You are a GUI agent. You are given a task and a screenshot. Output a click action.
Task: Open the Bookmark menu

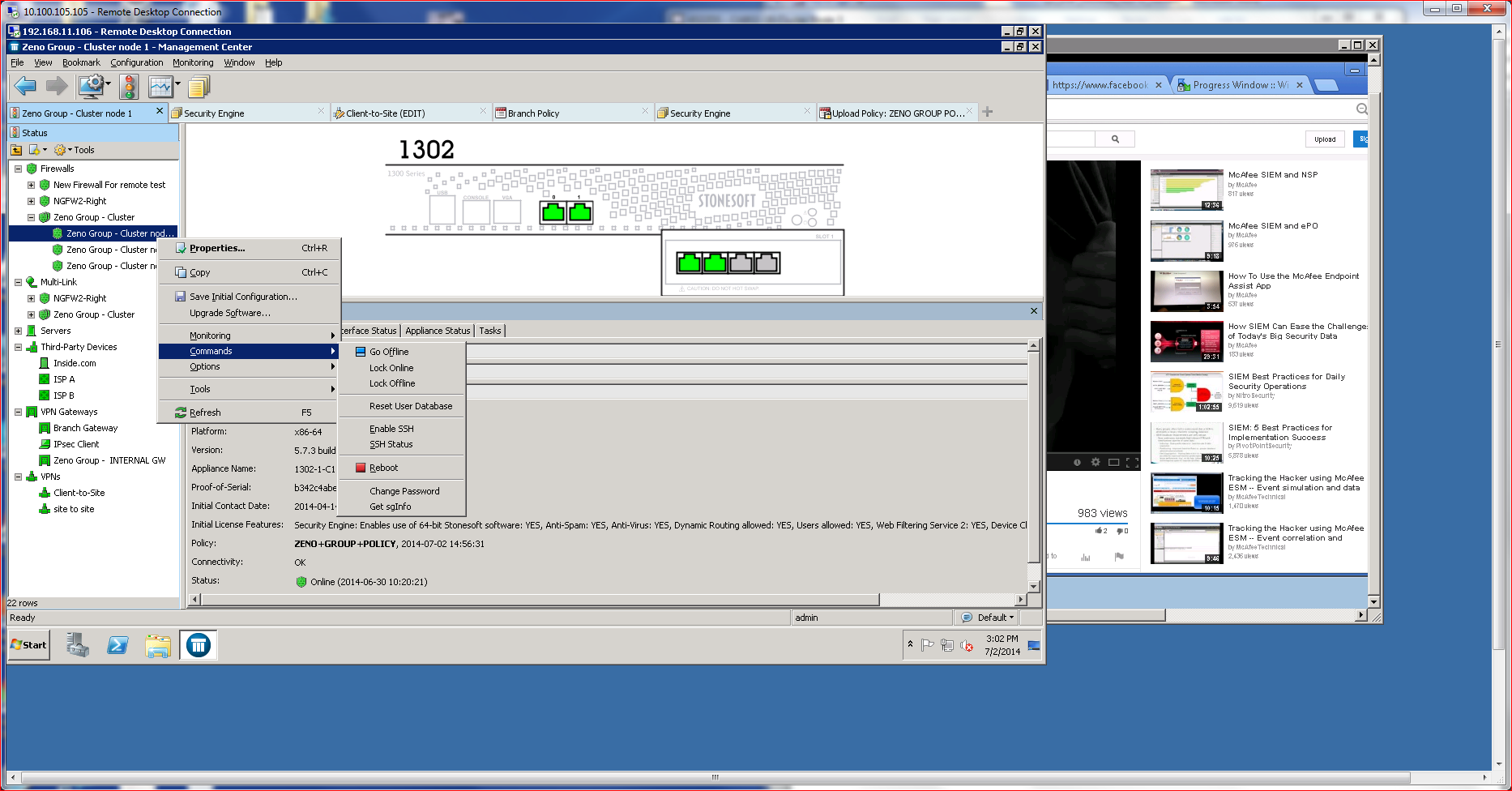click(81, 62)
